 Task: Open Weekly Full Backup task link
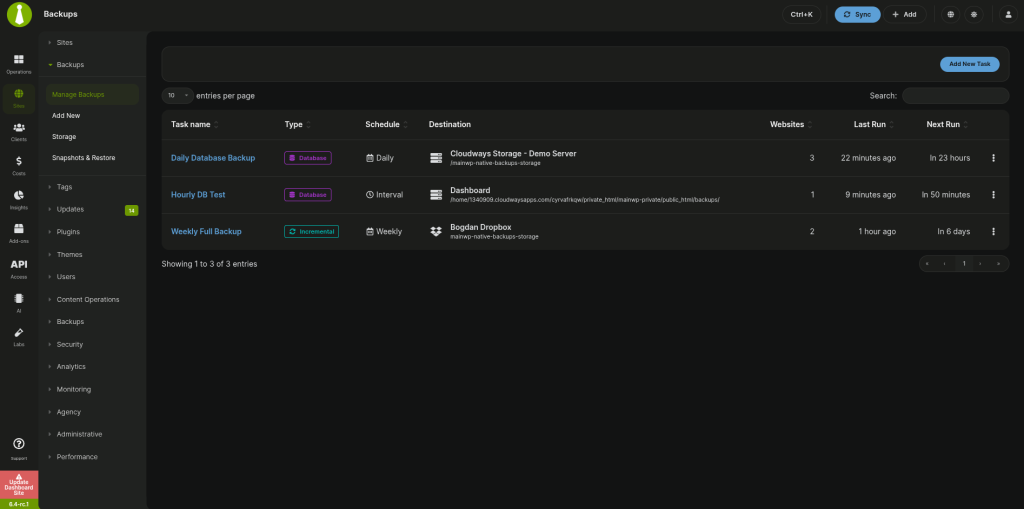[x=206, y=231]
